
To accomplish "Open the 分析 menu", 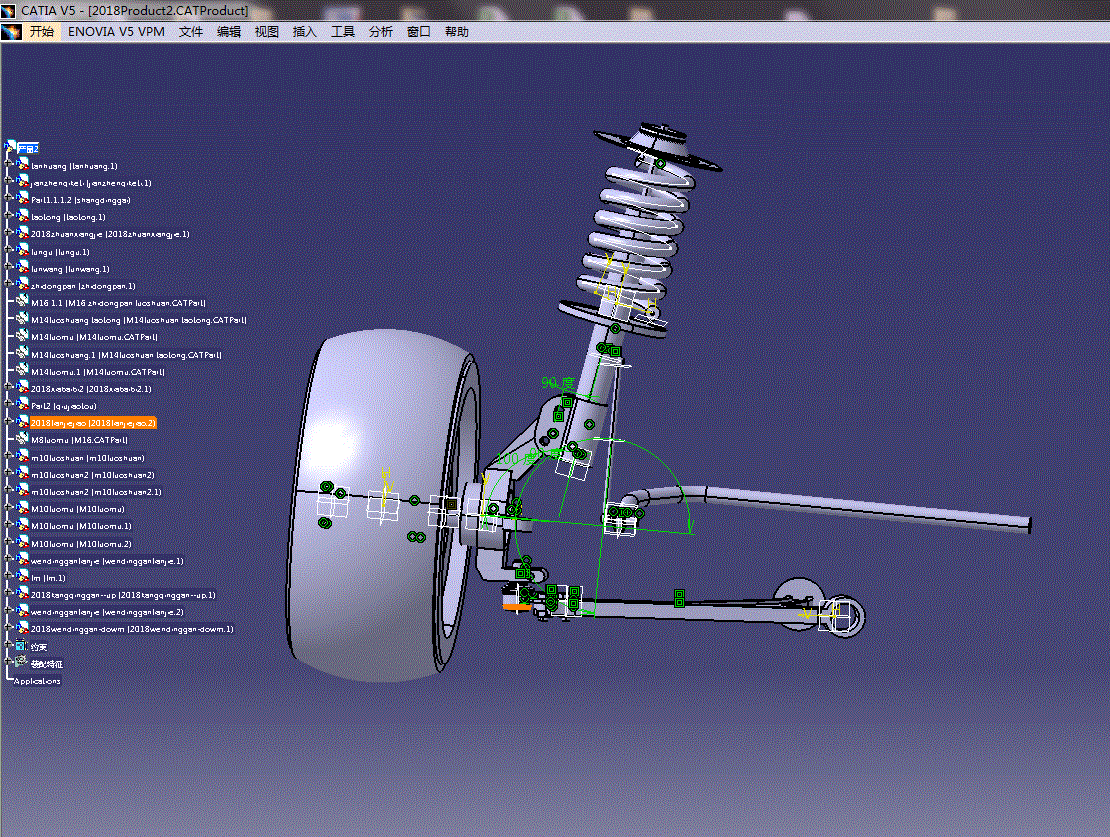I will coord(381,32).
